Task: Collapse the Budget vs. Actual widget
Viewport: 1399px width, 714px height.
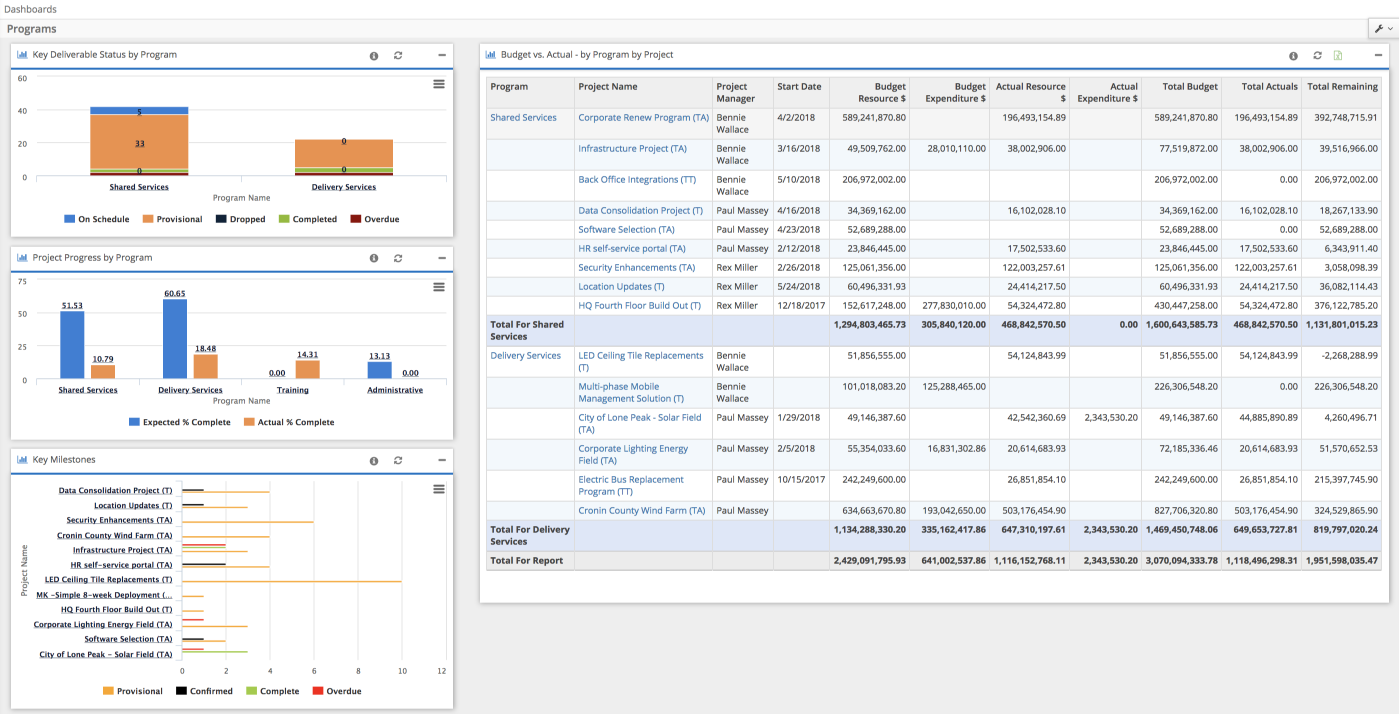Action: (x=1379, y=56)
